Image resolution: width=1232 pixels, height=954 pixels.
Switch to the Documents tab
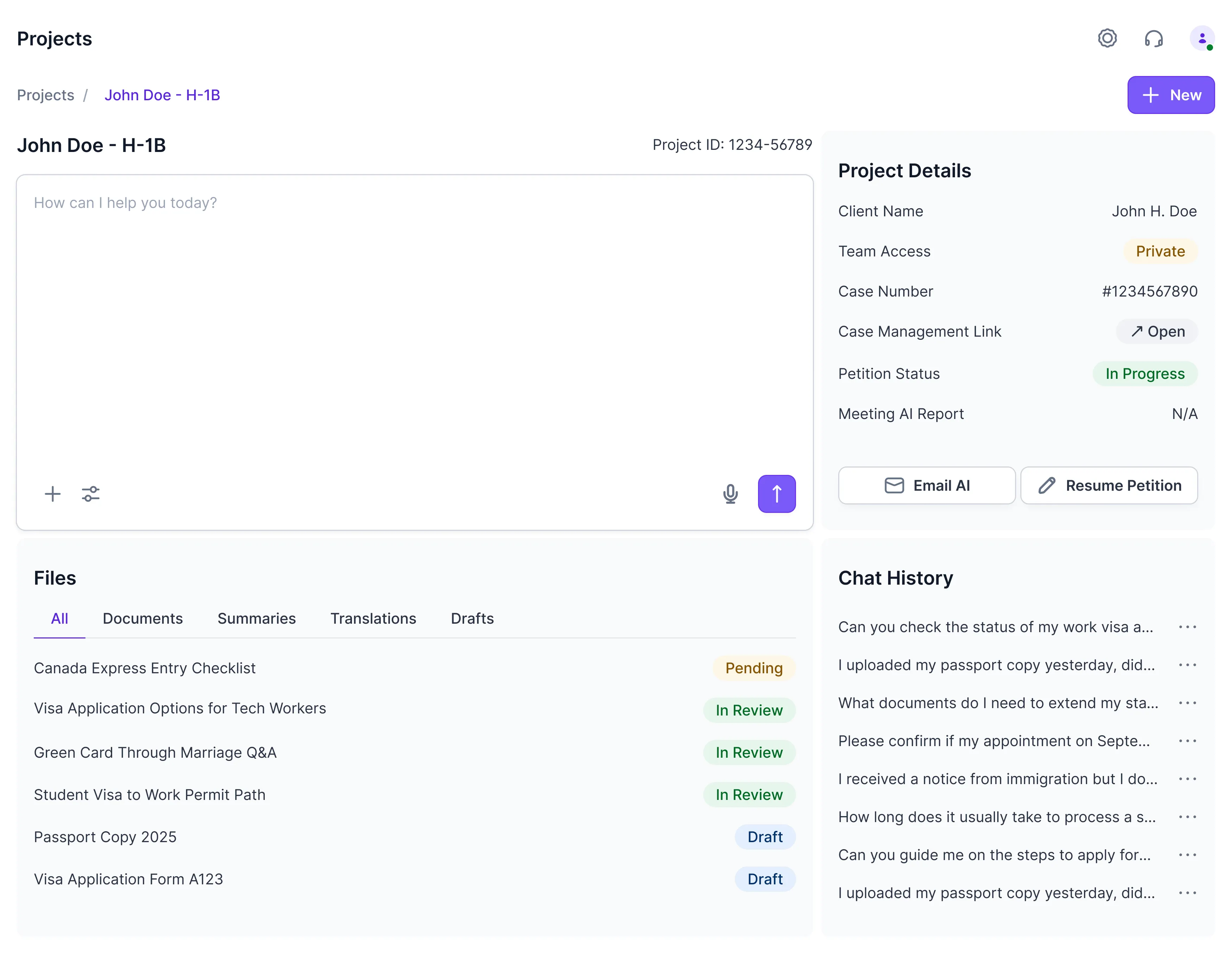143,619
